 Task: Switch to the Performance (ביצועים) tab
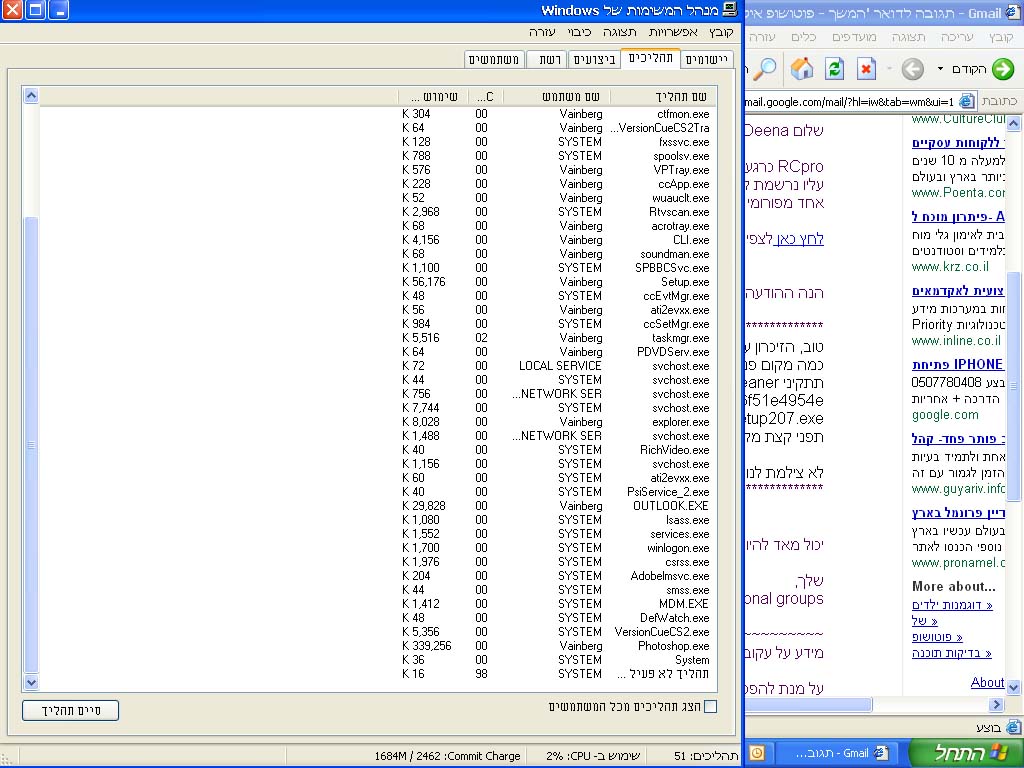pyautogui.click(x=594, y=60)
